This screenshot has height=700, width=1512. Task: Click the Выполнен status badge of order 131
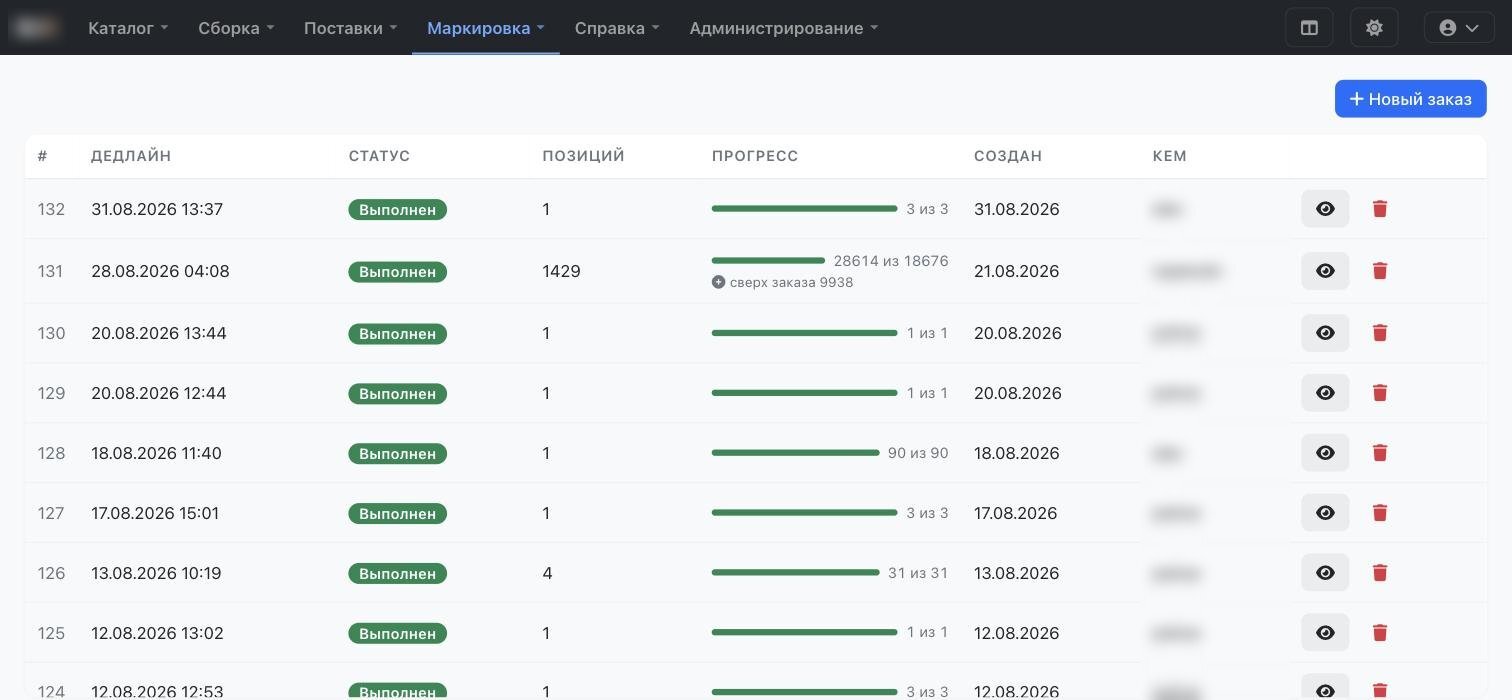tap(397, 271)
